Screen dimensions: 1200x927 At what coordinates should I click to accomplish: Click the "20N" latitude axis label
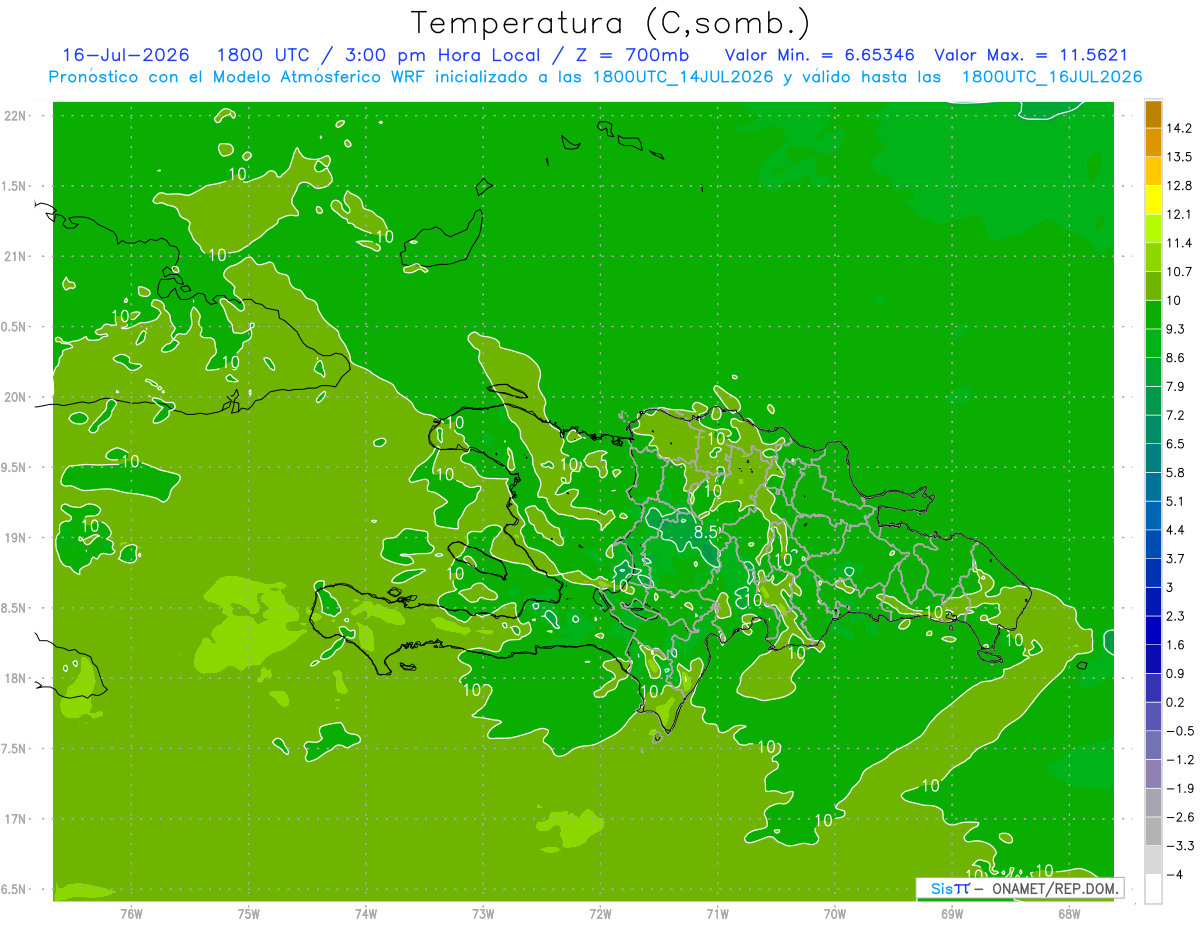(17, 398)
